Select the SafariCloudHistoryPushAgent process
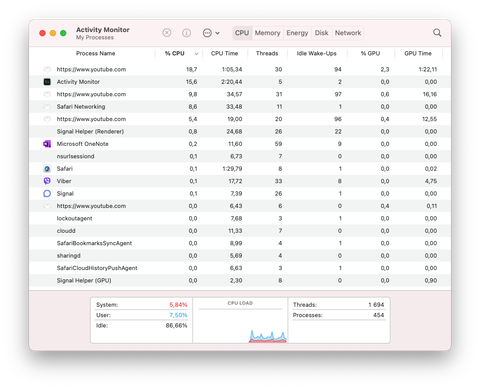This screenshot has width=480, height=389. click(97, 268)
